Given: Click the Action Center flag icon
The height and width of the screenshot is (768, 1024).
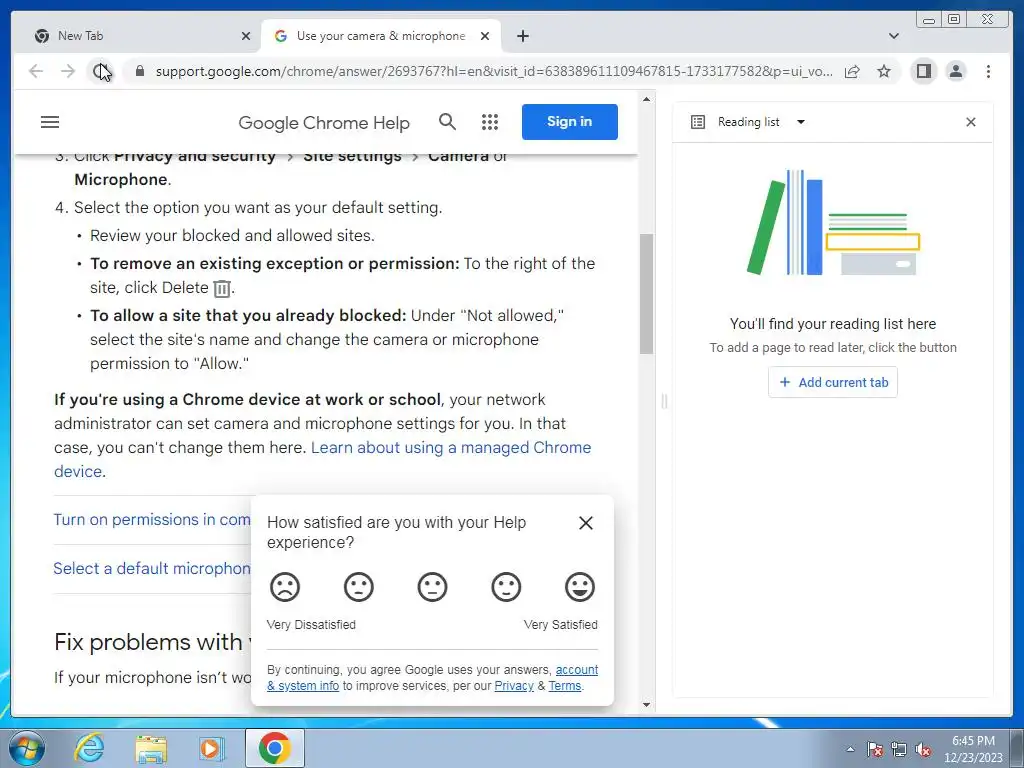Looking at the screenshot, I should tap(875, 749).
